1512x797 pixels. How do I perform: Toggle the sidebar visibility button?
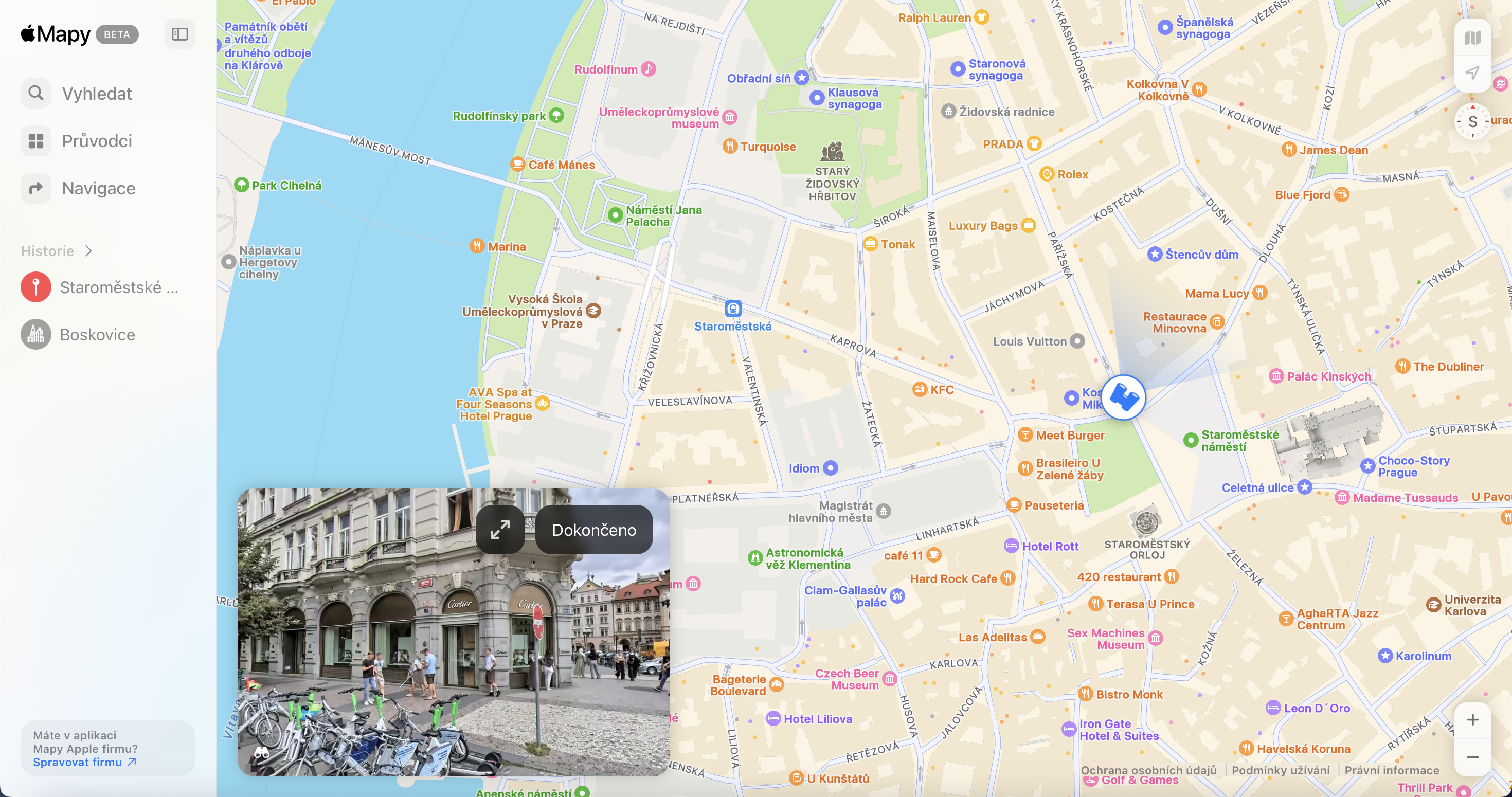pos(179,33)
